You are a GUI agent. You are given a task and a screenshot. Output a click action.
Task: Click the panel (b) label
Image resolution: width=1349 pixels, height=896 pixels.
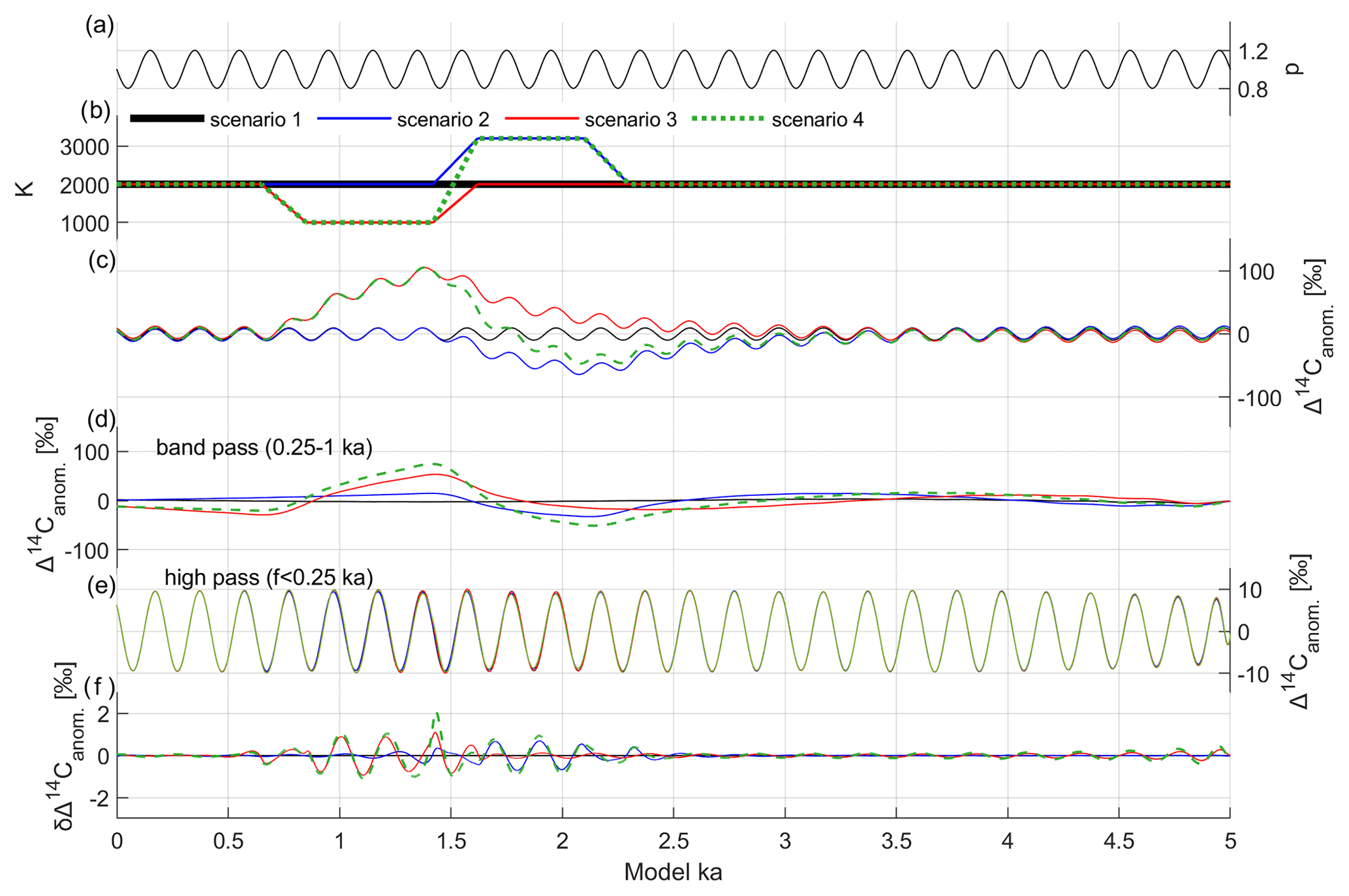95,111
